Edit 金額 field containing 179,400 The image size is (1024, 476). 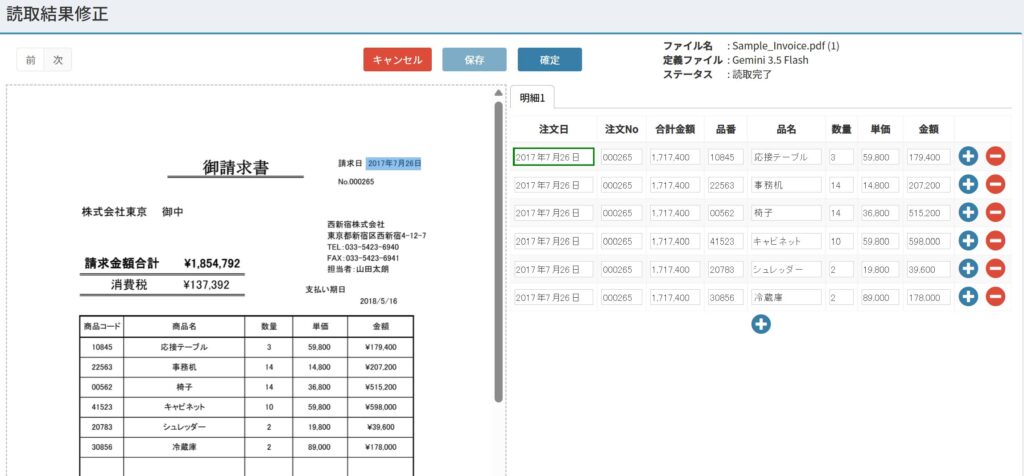pos(928,157)
